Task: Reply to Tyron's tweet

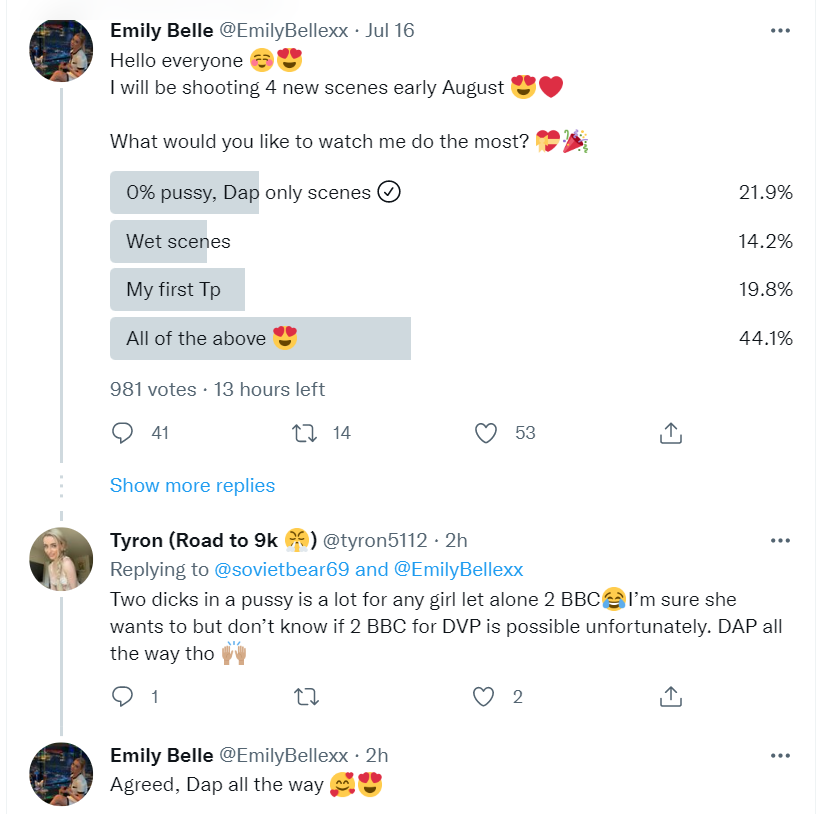Action: [x=123, y=697]
